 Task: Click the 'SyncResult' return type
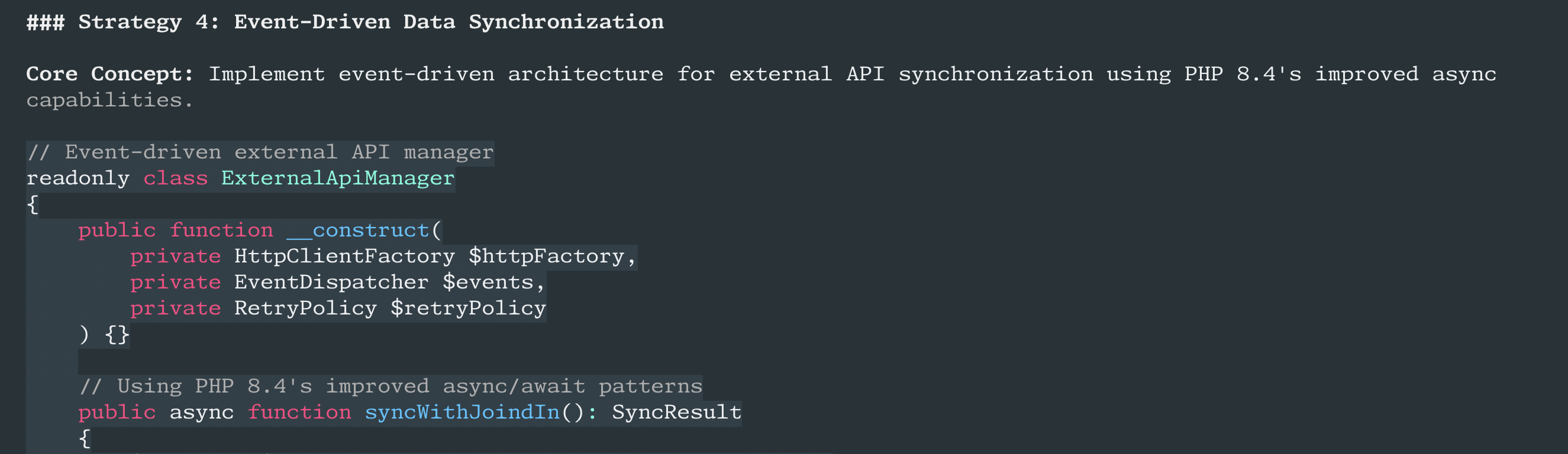(676, 413)
